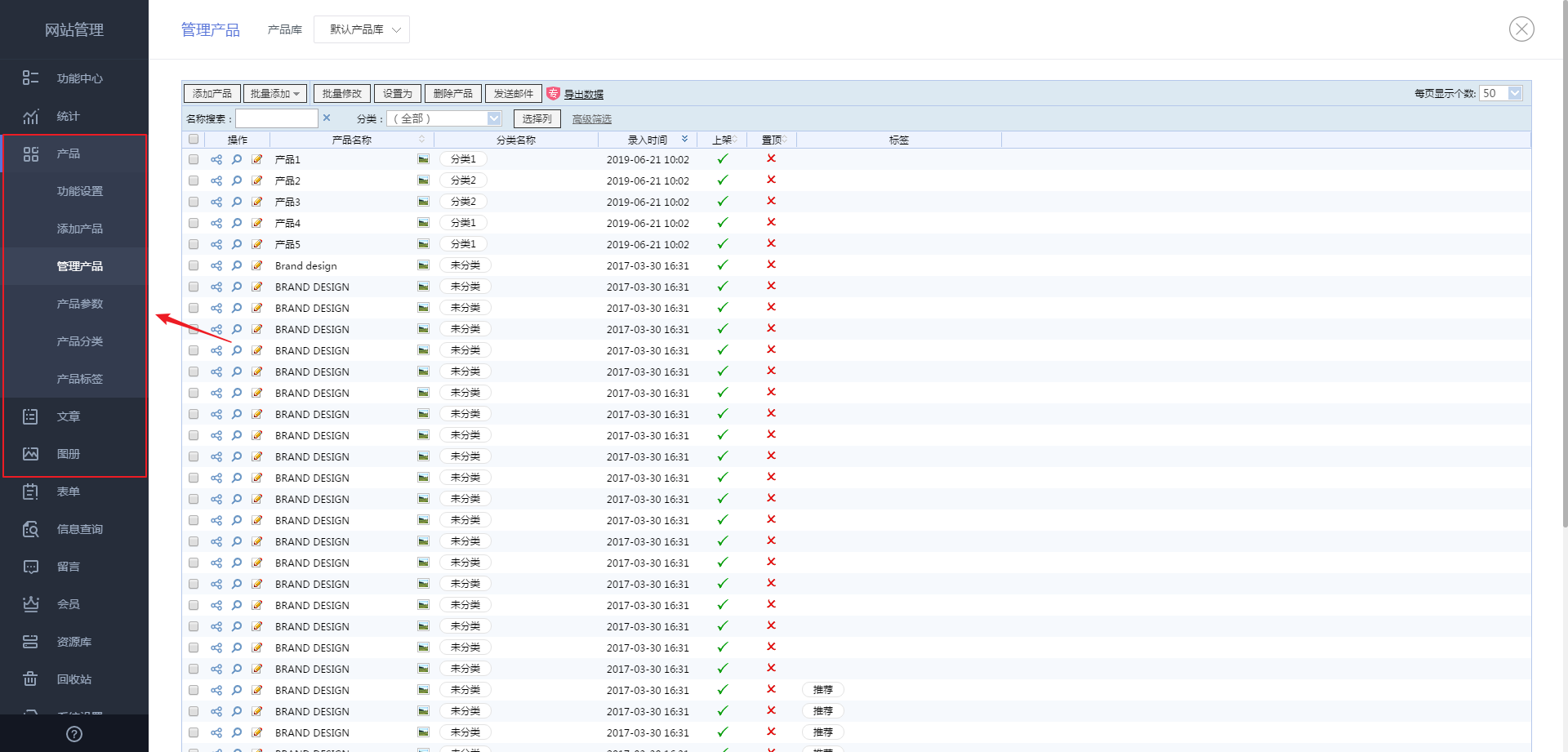This screenshot has width=1568, height=752.
Task: Toggle the select-all header checkbox
Action: [194, 139]
